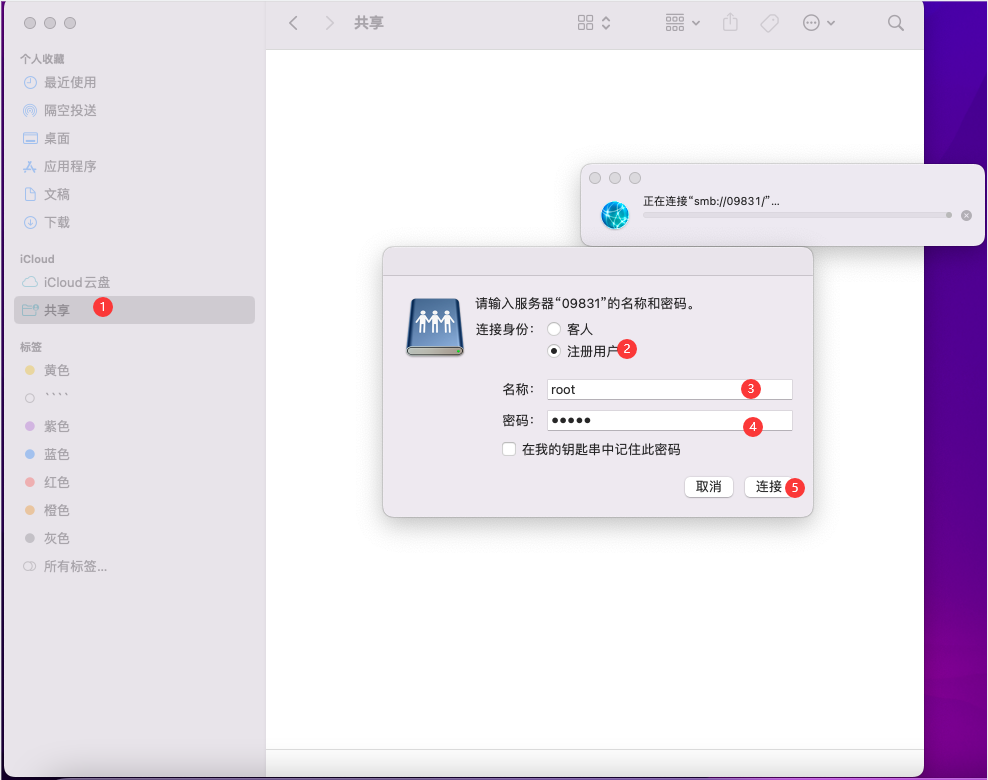Click the 个人收藏 section header

click(42, 59)
